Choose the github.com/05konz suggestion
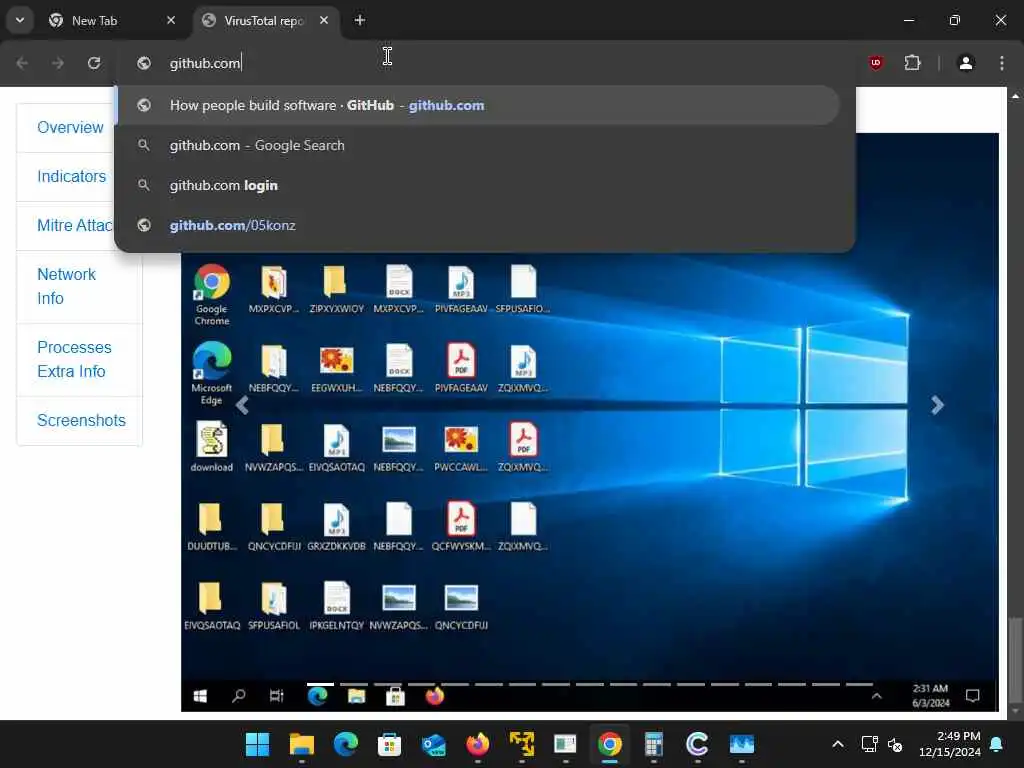The image size is (1024, 768). click(479, 225)
